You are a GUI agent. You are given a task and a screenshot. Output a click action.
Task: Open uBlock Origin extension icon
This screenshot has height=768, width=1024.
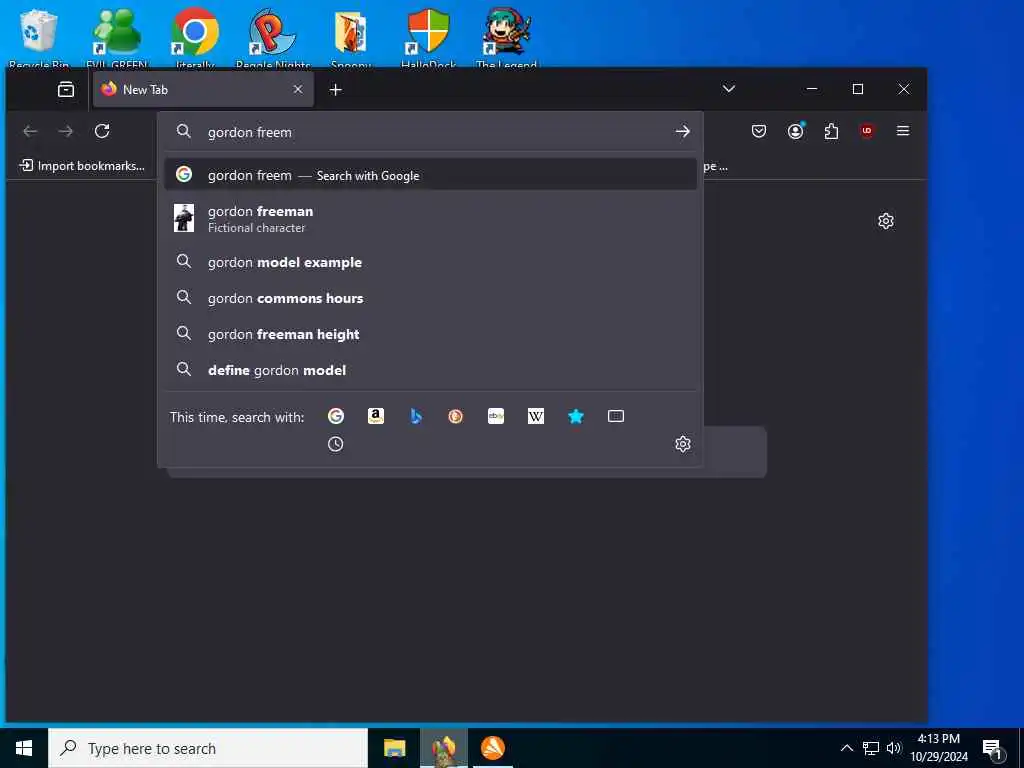(x=867, y=131)
